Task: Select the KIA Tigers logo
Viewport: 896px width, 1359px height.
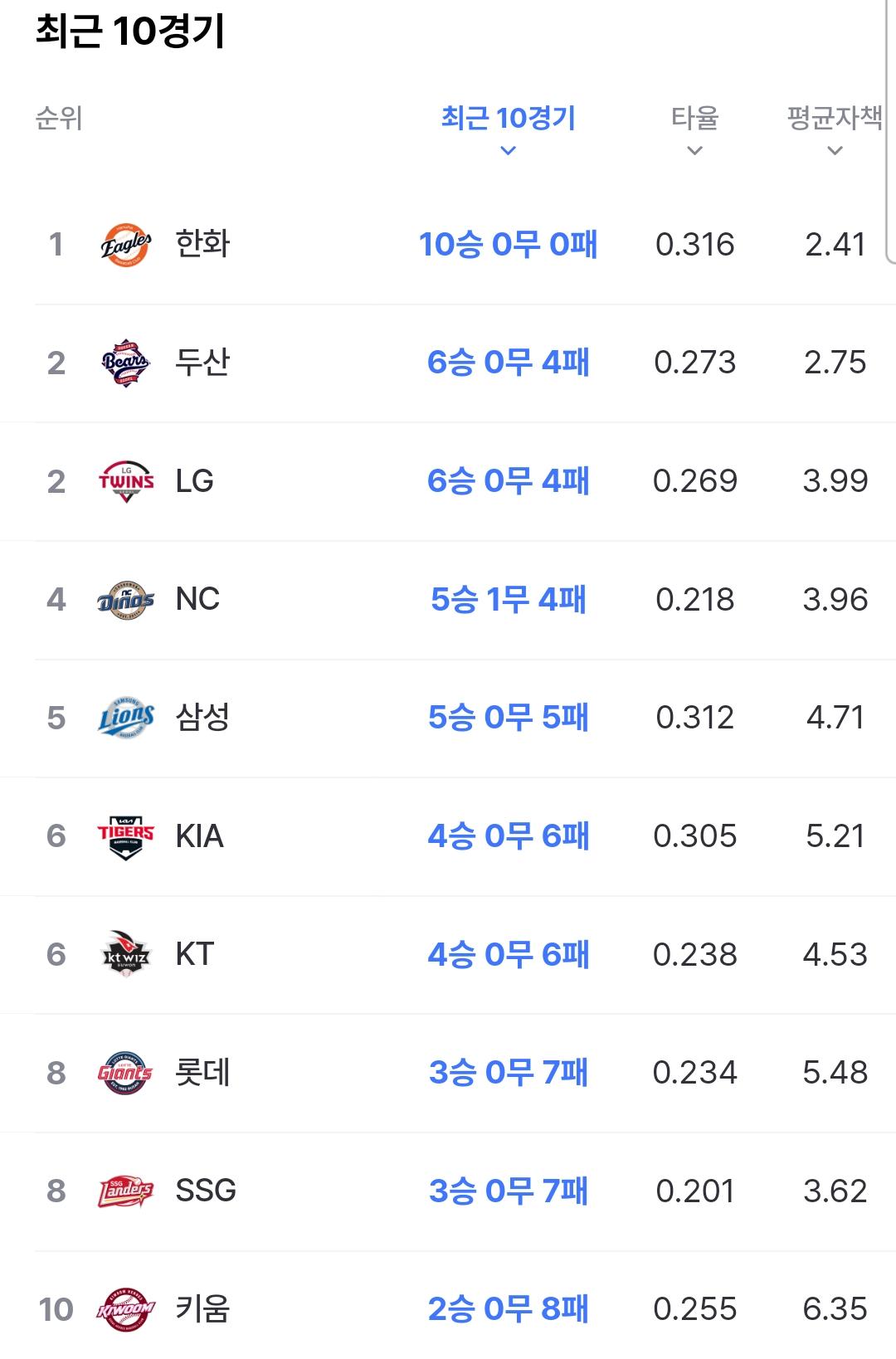Action: click(x=126, y=836)
